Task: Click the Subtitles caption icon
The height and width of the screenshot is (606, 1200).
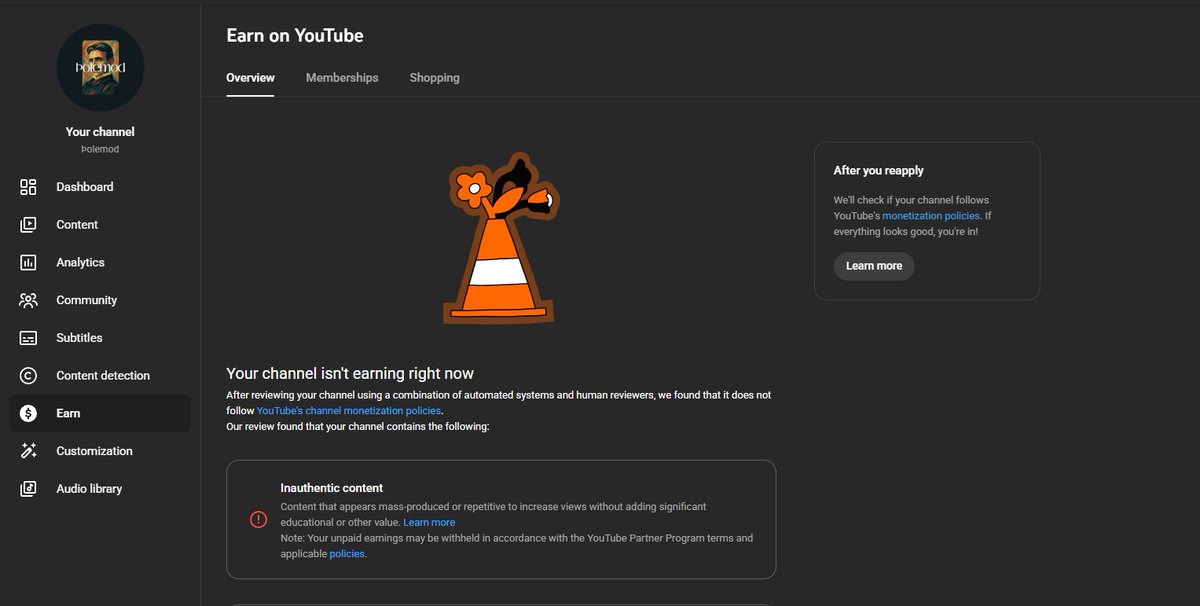Action: click(28, 338)
